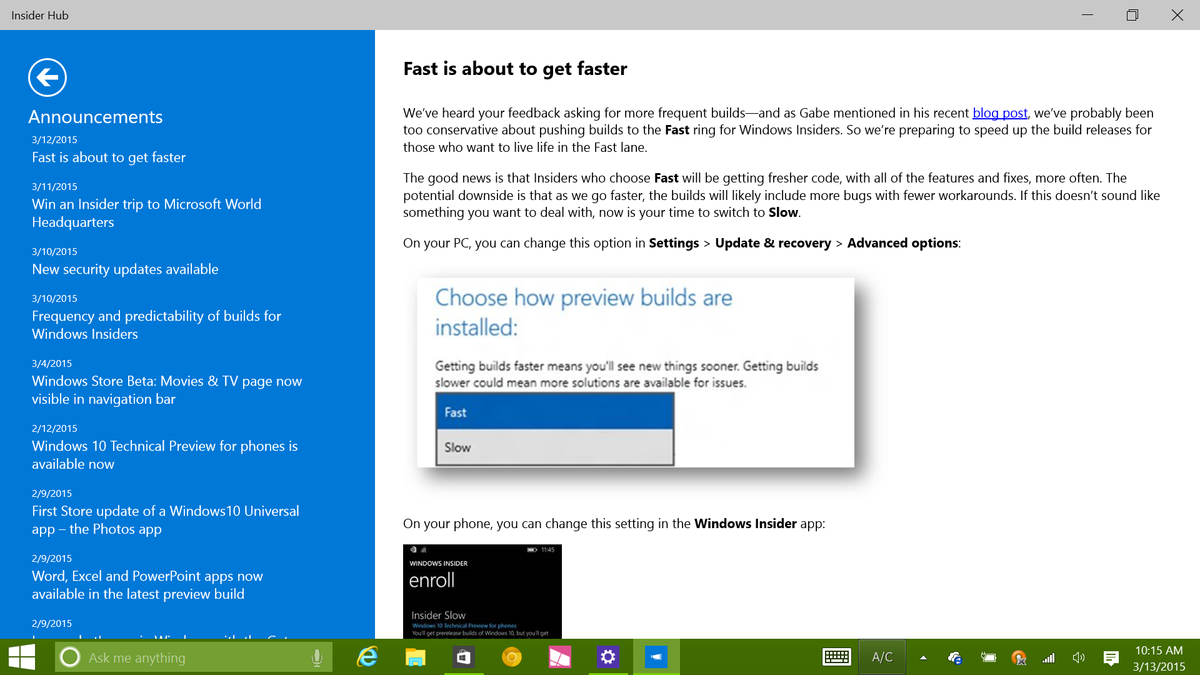This screenshot has height=675, width=1200.
Task: Click the back arrow above Announcements
Action: tap(47, 77)
